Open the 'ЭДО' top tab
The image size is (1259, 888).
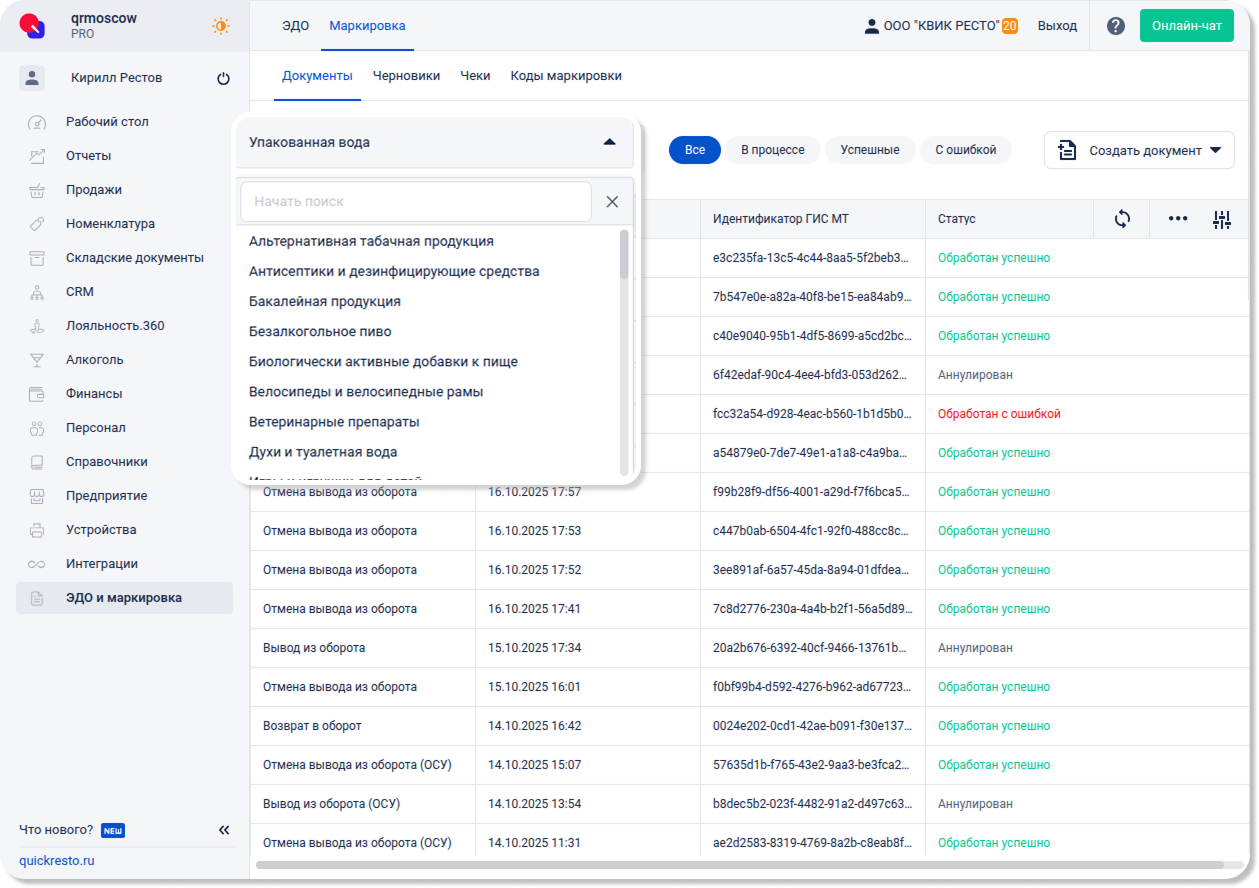click(x=295, y=26)
